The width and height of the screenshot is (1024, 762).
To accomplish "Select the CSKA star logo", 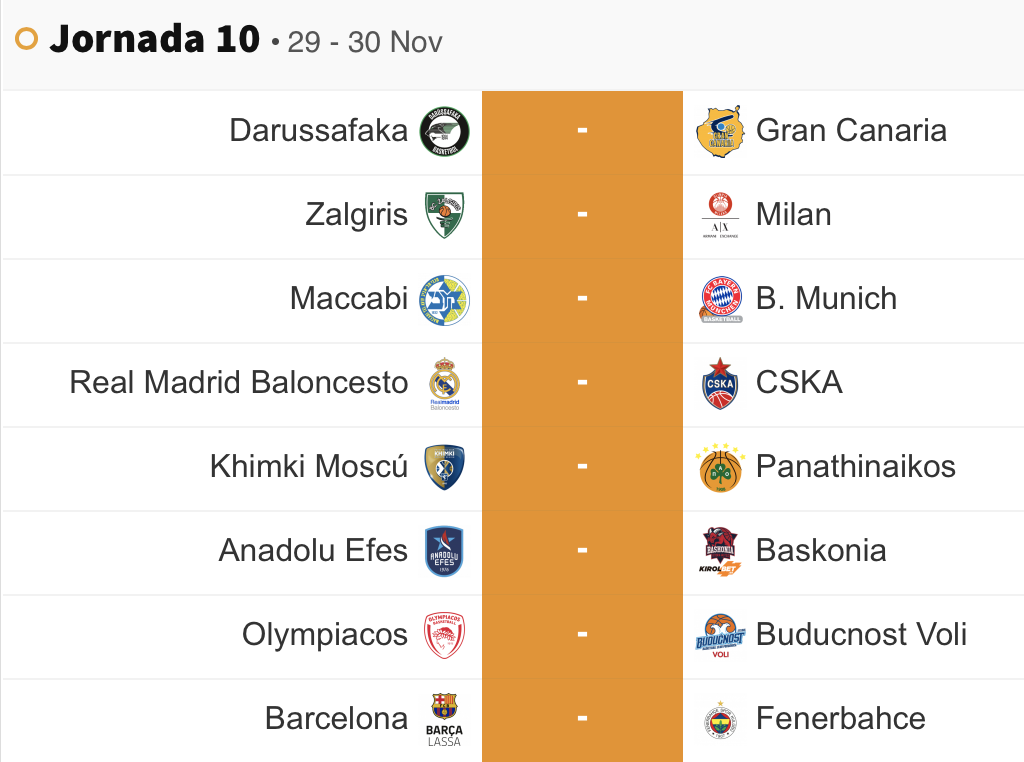I will [721, 383].
